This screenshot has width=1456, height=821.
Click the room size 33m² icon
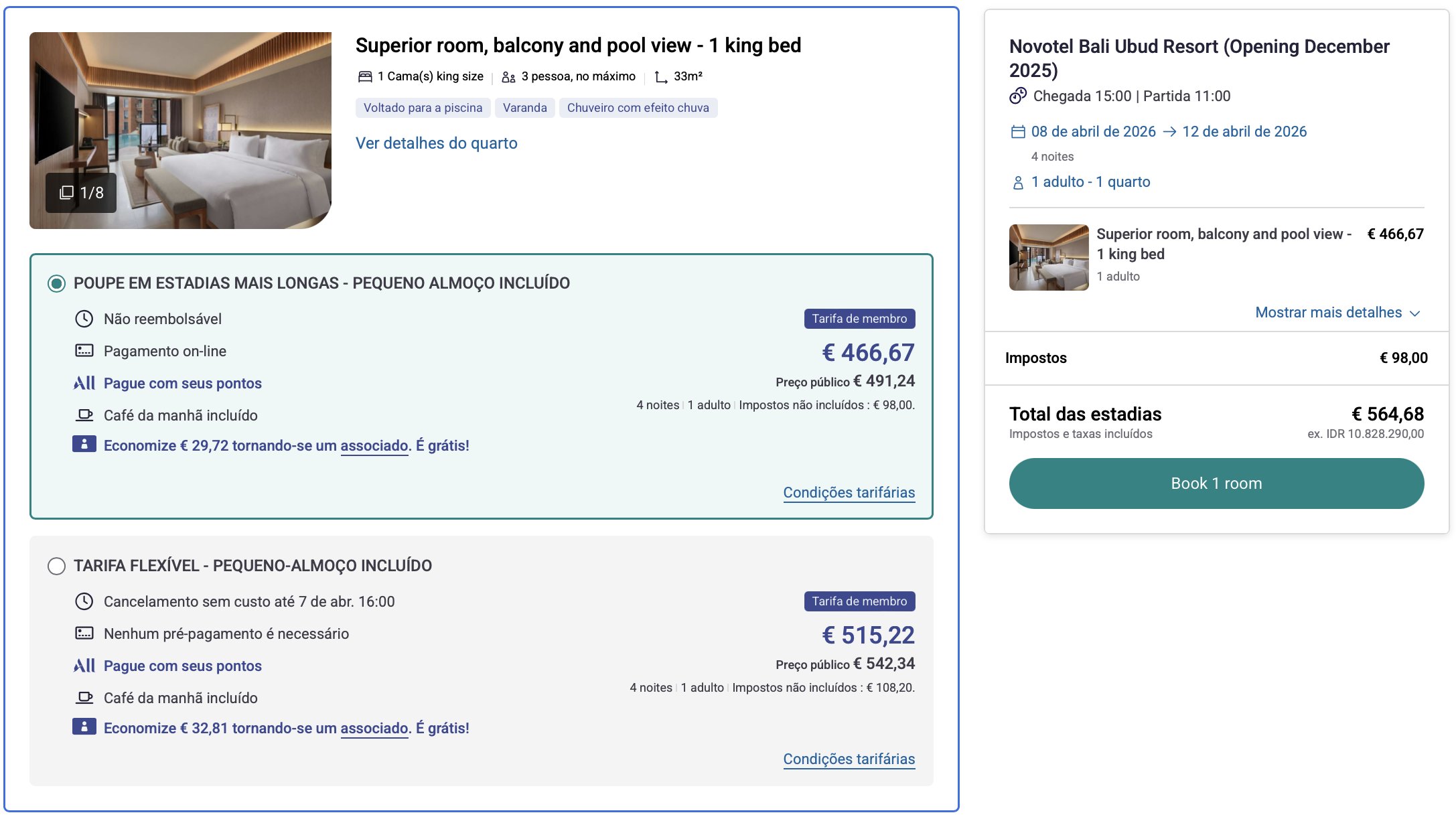tap(661, 77)
